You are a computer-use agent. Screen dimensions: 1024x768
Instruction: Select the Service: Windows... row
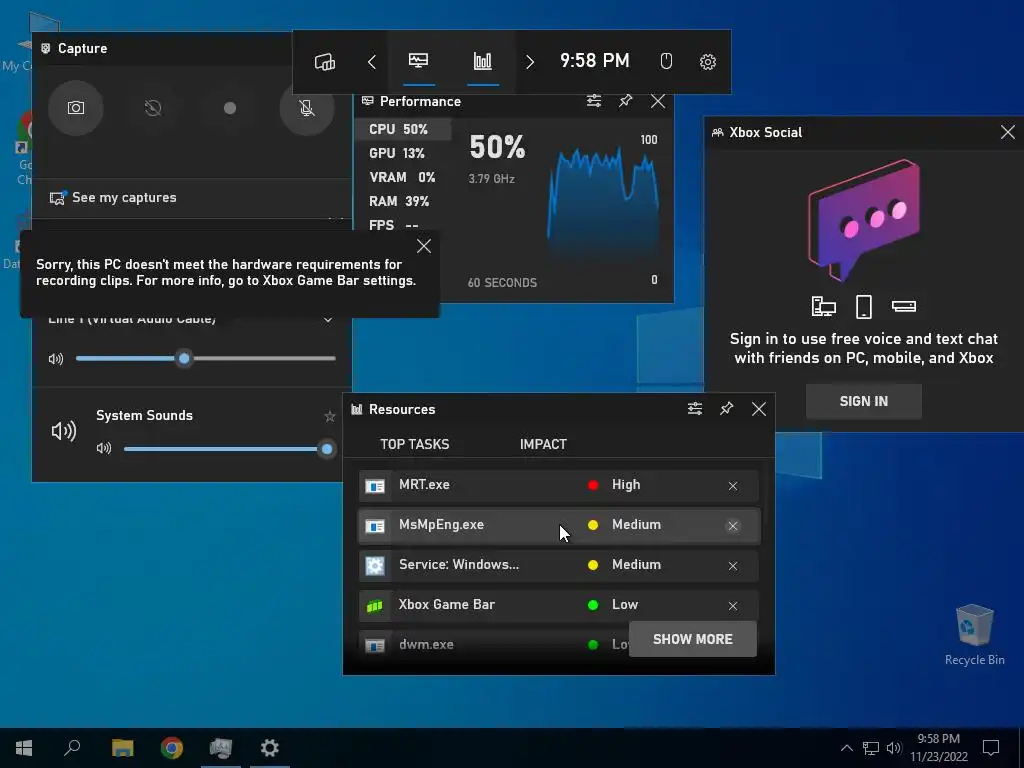[x=559, y=565]
